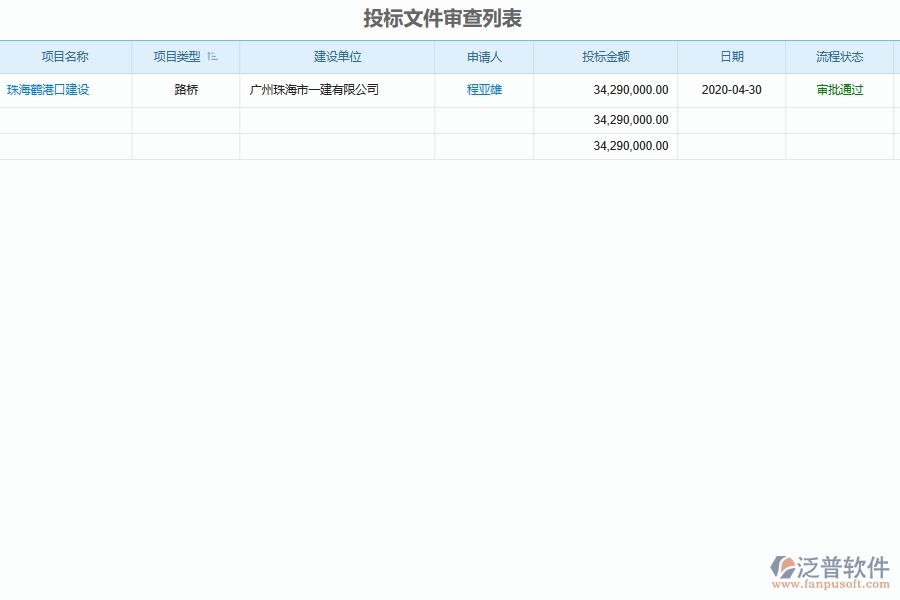The width and height of the screenshot is (900, 600).
Task: Click the sort icon beside 项目类型 header
Action: (x=212, y=57)
